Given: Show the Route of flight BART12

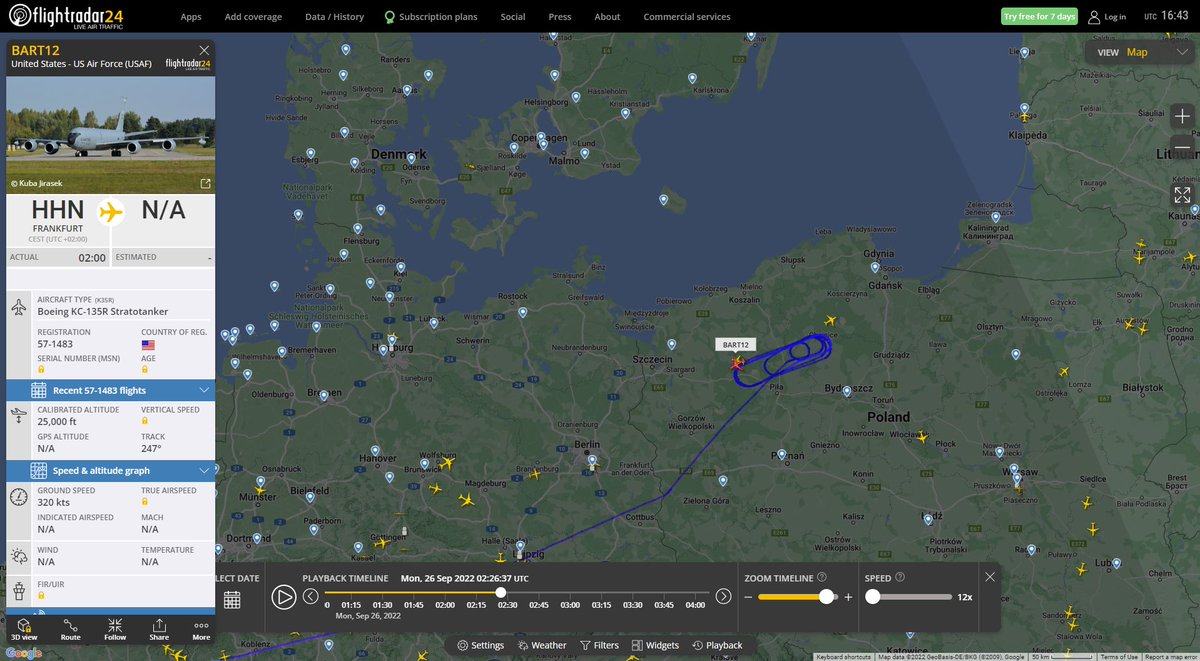Looking at the screenshot, I should (x=70, y=629).
